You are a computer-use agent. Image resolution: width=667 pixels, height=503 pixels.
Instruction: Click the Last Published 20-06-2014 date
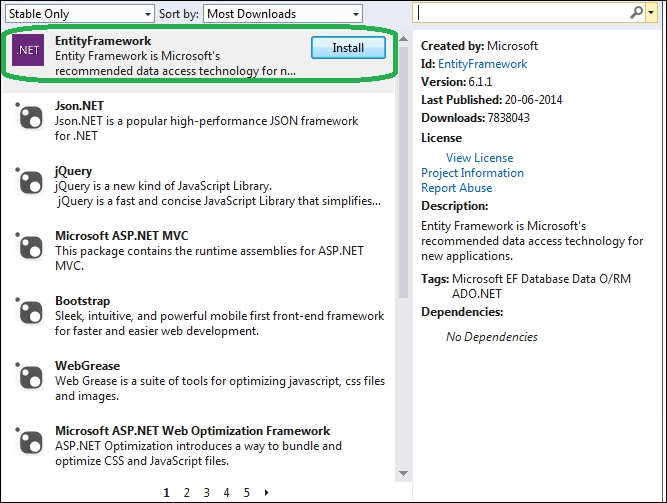click(533, 100)
